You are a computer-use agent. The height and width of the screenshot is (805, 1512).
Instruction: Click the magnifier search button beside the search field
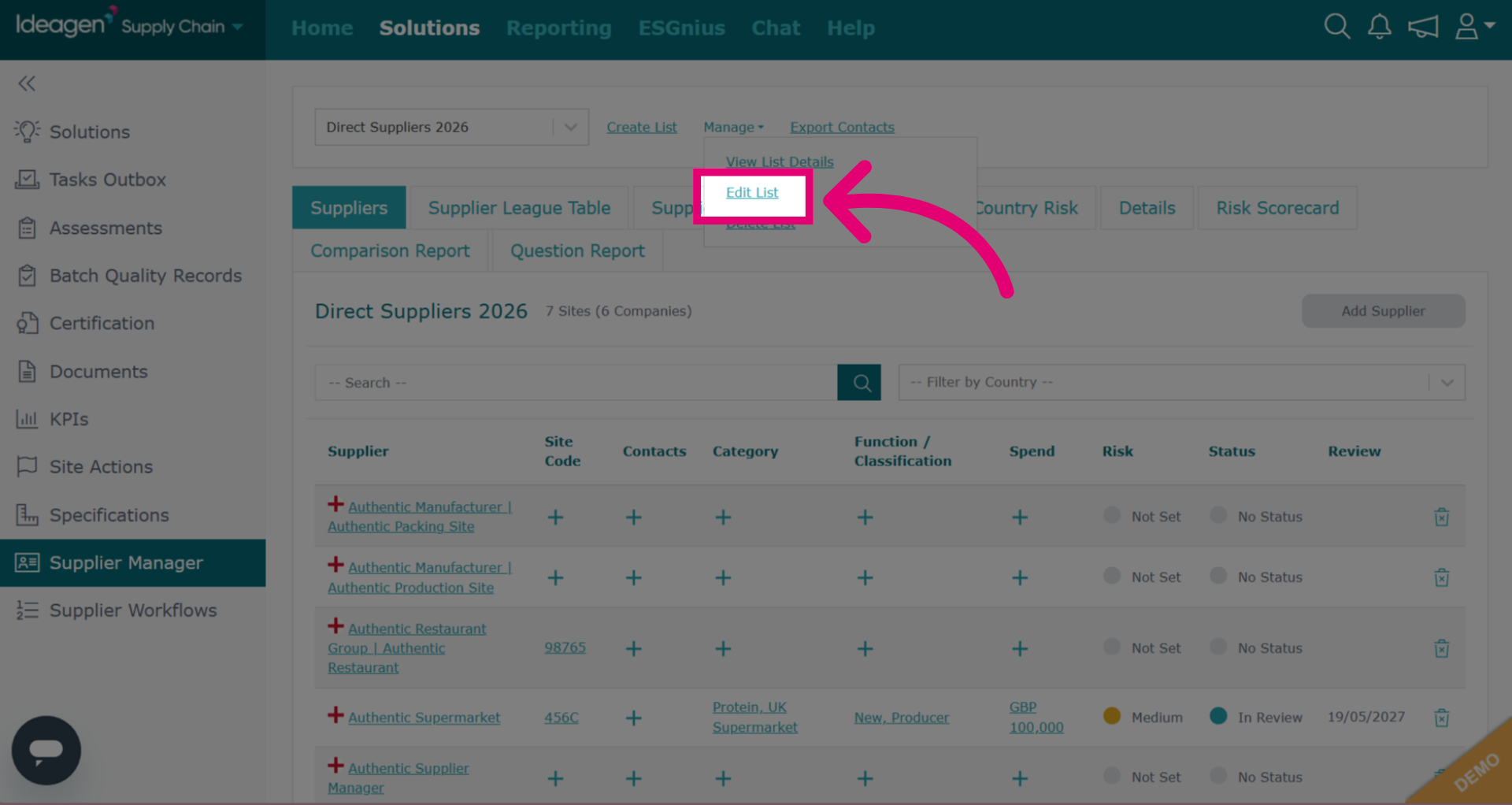[859, 382]
